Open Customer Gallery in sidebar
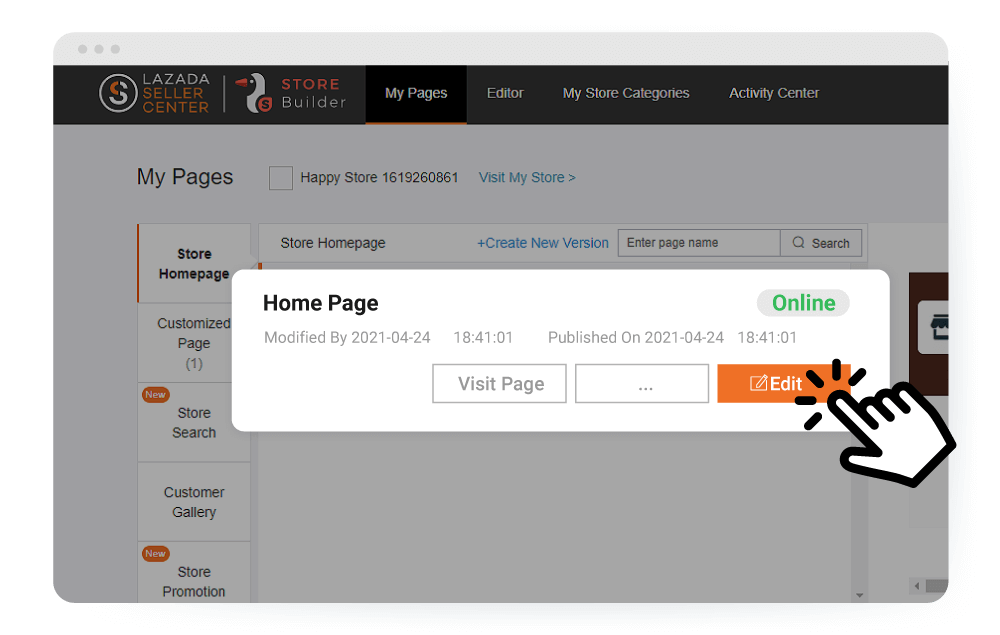 coord(194,502)
